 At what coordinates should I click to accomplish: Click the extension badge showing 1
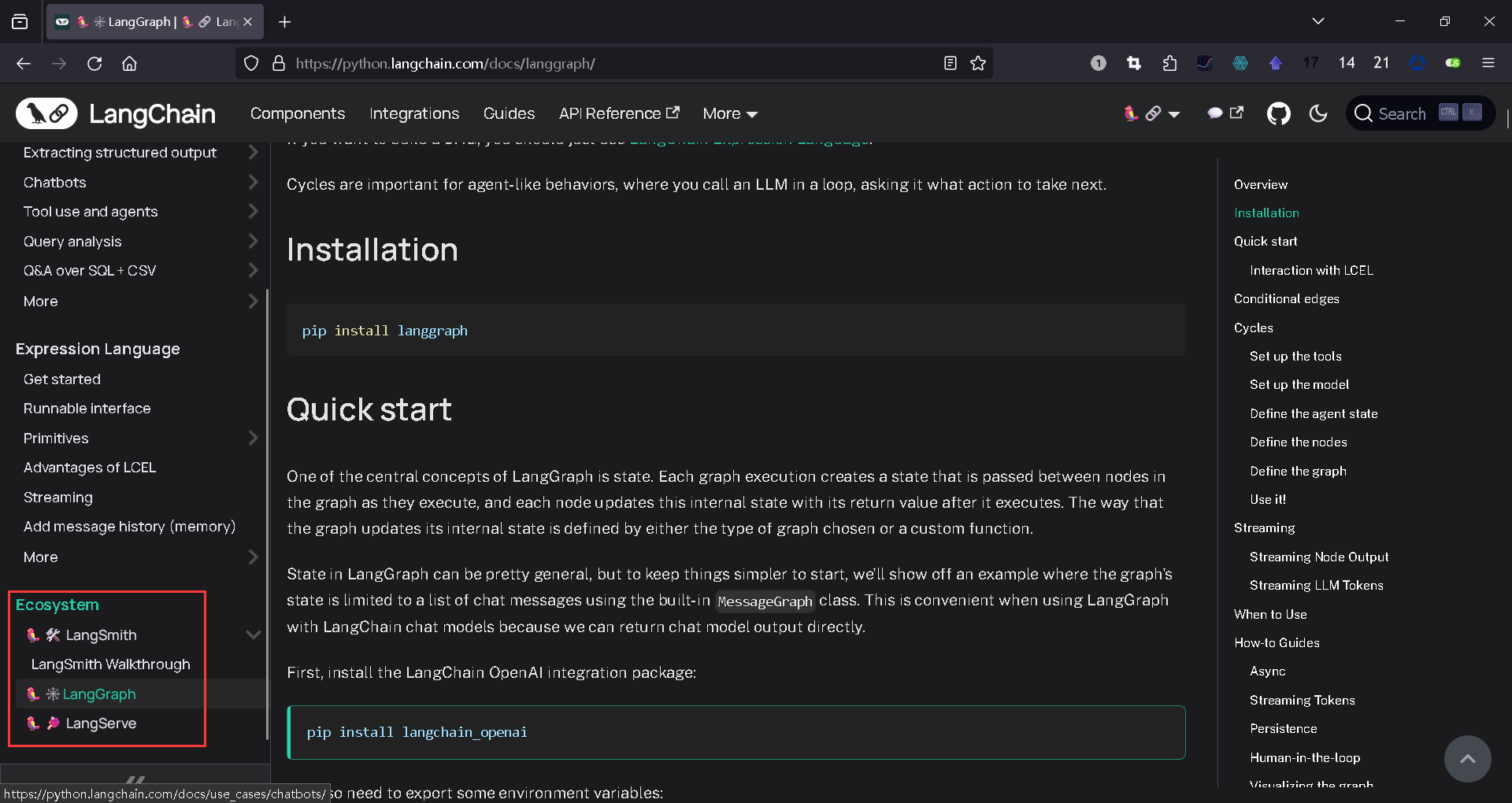1099,64
